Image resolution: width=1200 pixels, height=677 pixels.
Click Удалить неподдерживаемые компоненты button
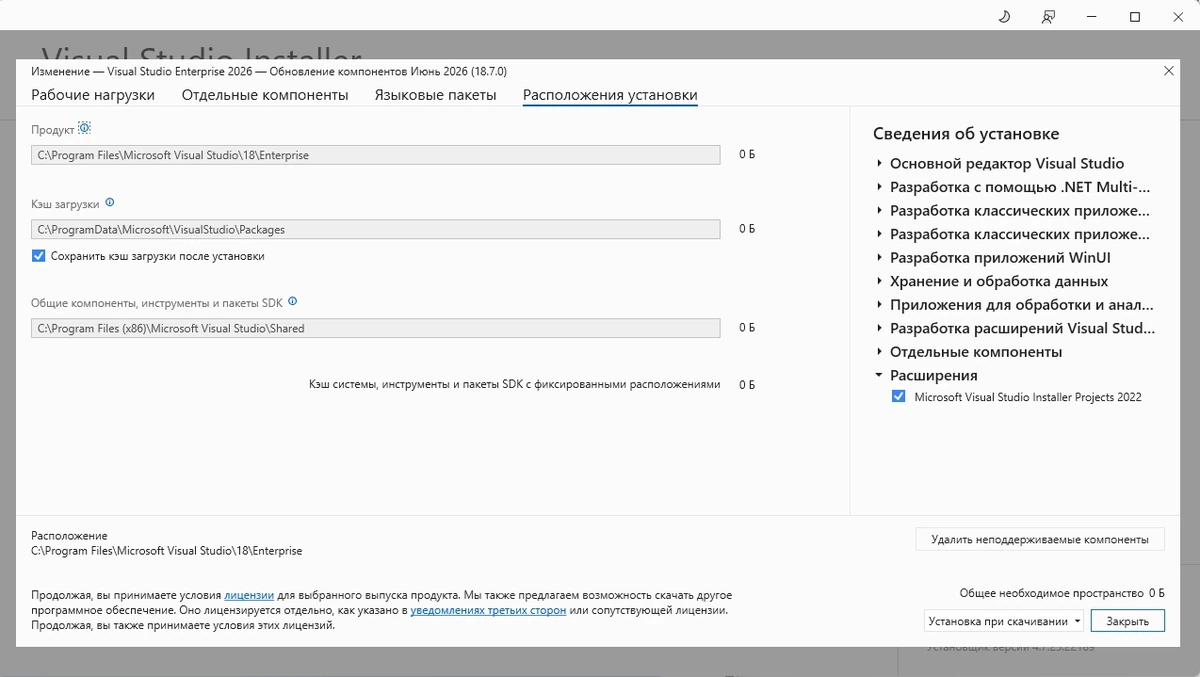tap(1040, 539)
